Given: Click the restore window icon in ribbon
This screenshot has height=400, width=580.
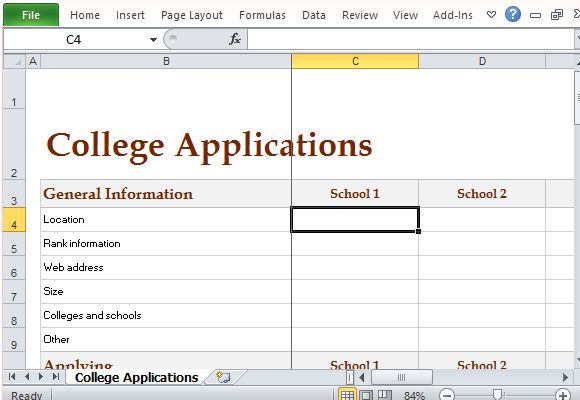Looking at the screenshot, I should pos(557,15).
